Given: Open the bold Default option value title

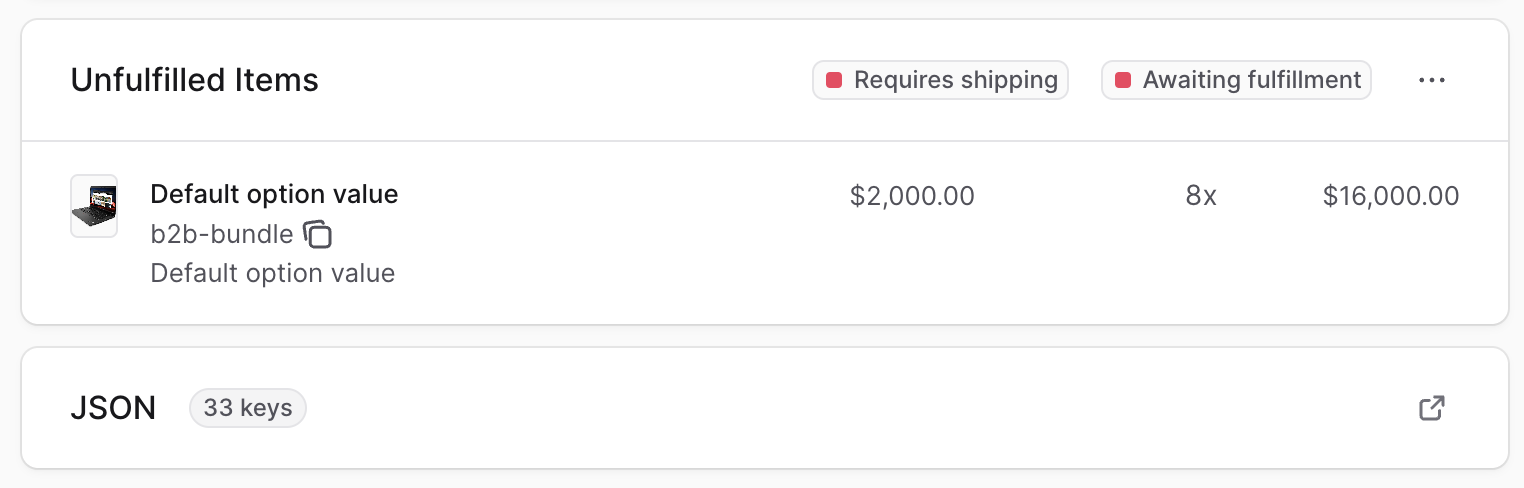Looking at the screenshot, I should (x=274, y=194).
